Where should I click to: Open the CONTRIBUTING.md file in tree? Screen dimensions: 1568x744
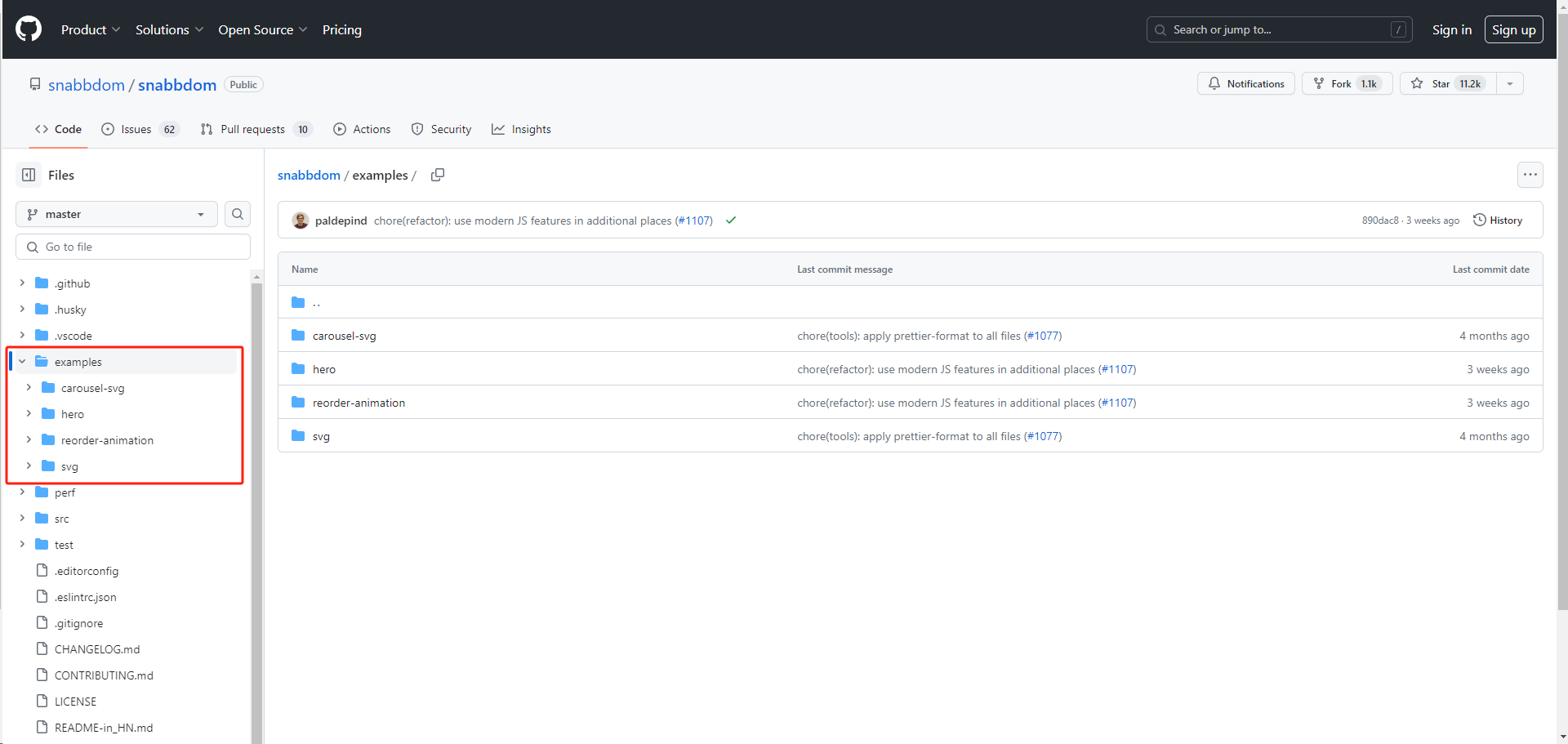(x=104, y=675)
